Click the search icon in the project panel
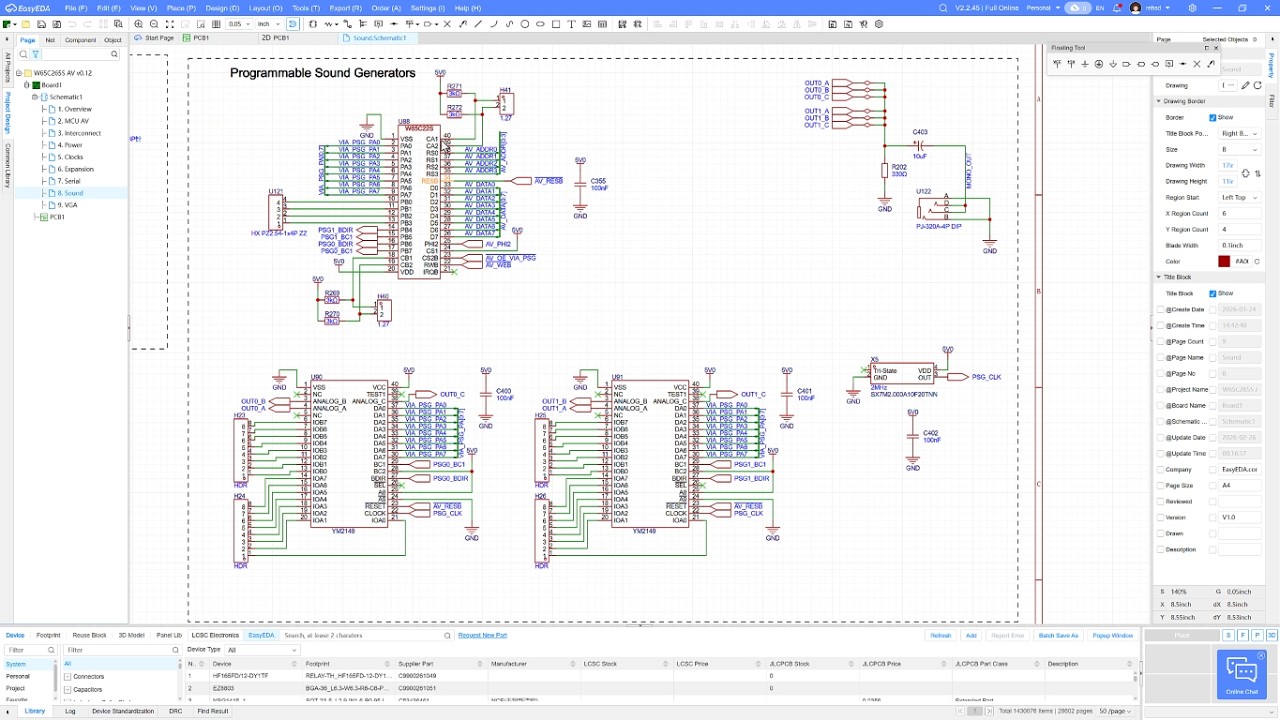This screenshot has width=1280, height=720. click(x=23, y=55)
